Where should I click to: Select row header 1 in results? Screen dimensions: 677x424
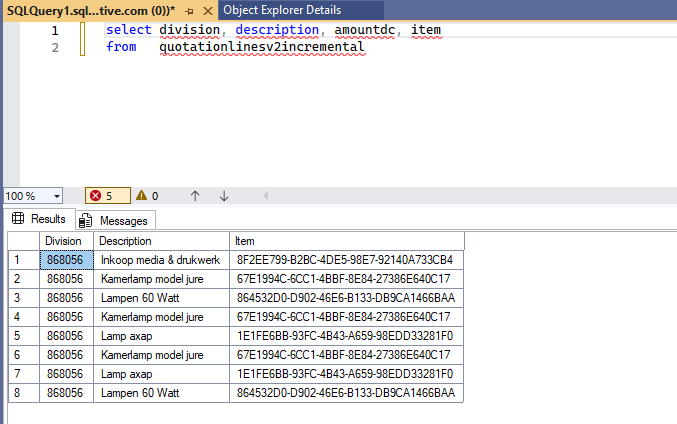point(24,260)
